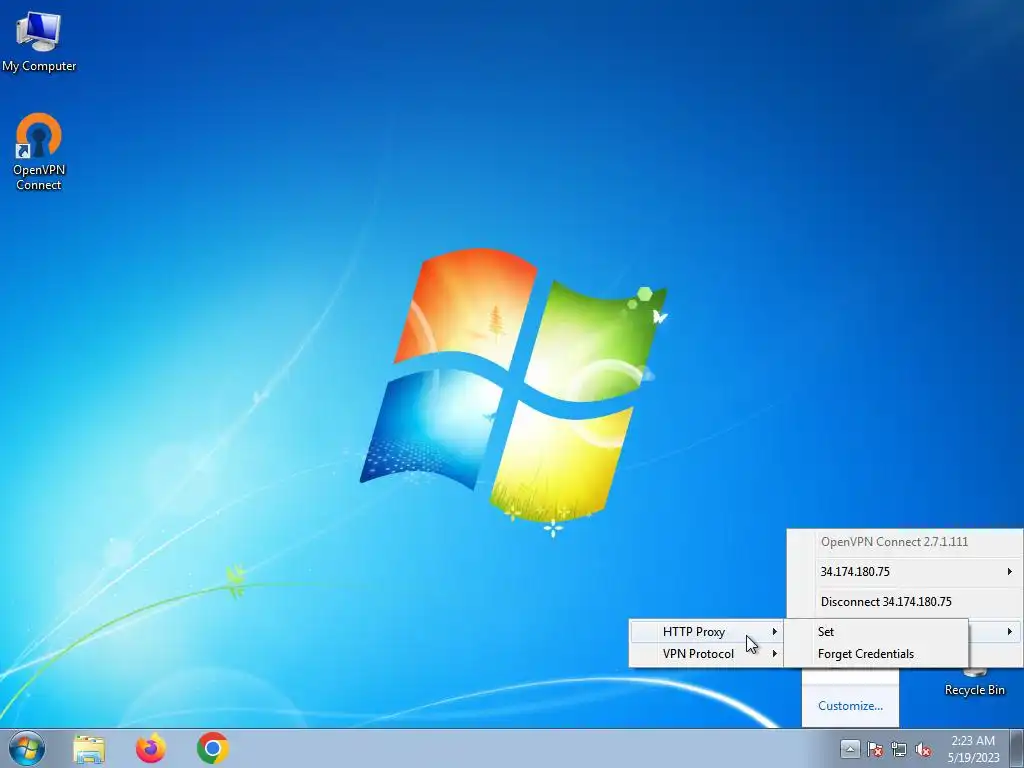This screenshot has height=768, width=1024.
Task: Click the Show Desktop strip
Action: pyautogui.click(x=1017, y=748)
